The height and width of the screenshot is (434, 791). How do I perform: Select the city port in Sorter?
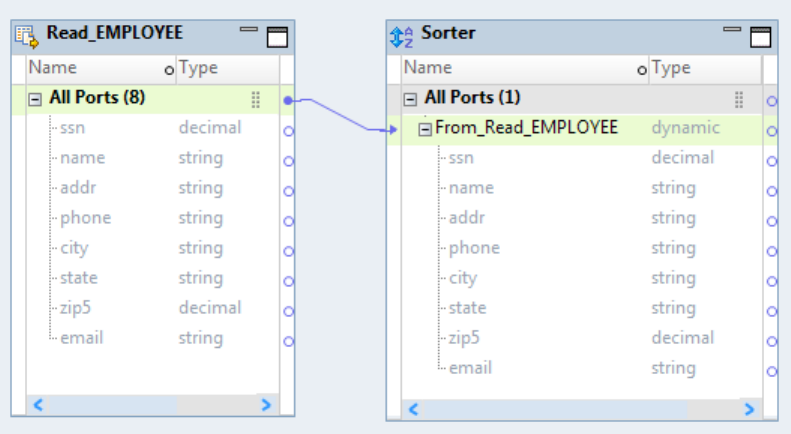tap(463, 278)
